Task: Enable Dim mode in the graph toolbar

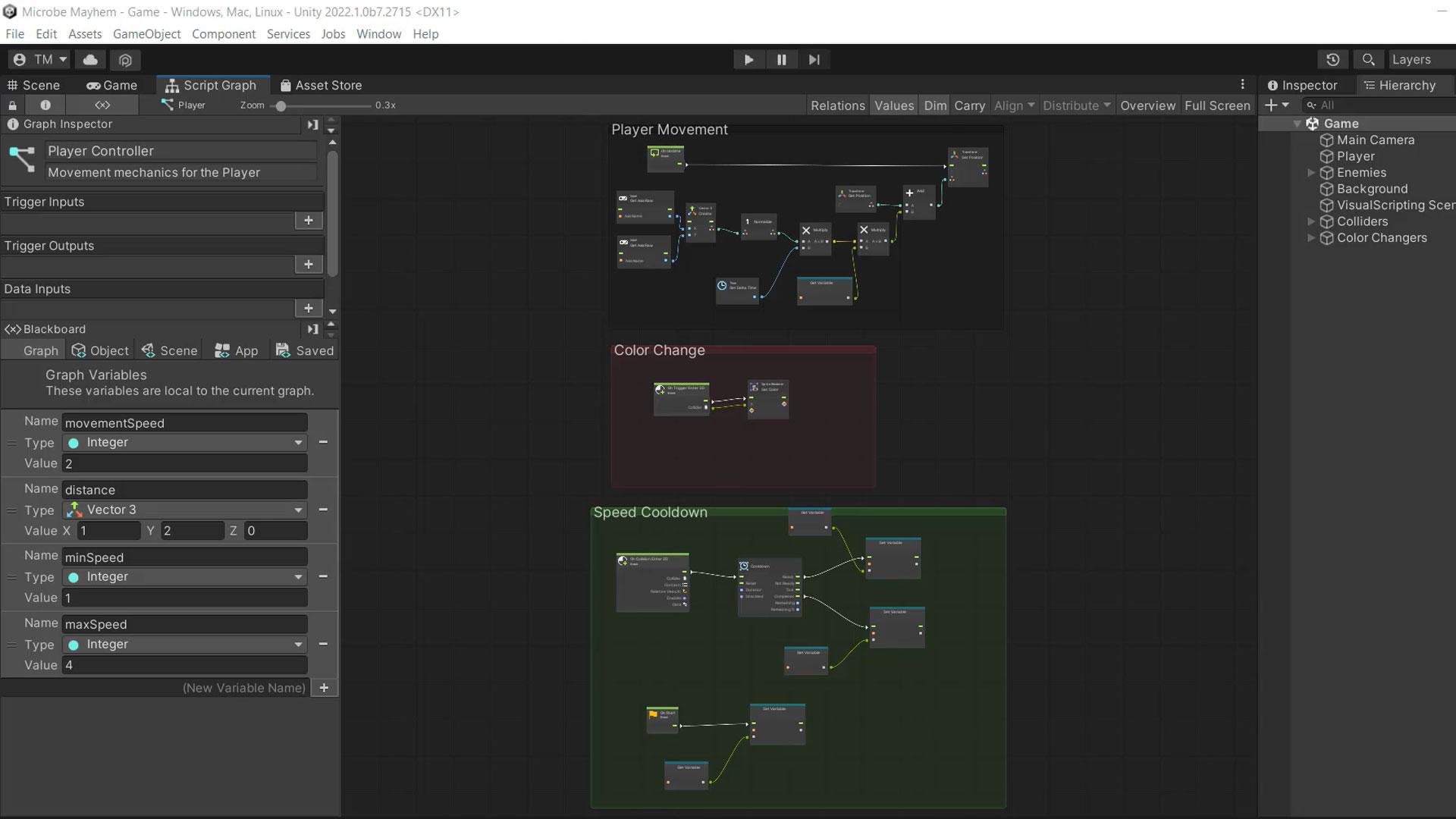Action: pyautogui.click(x=935, y=105)
